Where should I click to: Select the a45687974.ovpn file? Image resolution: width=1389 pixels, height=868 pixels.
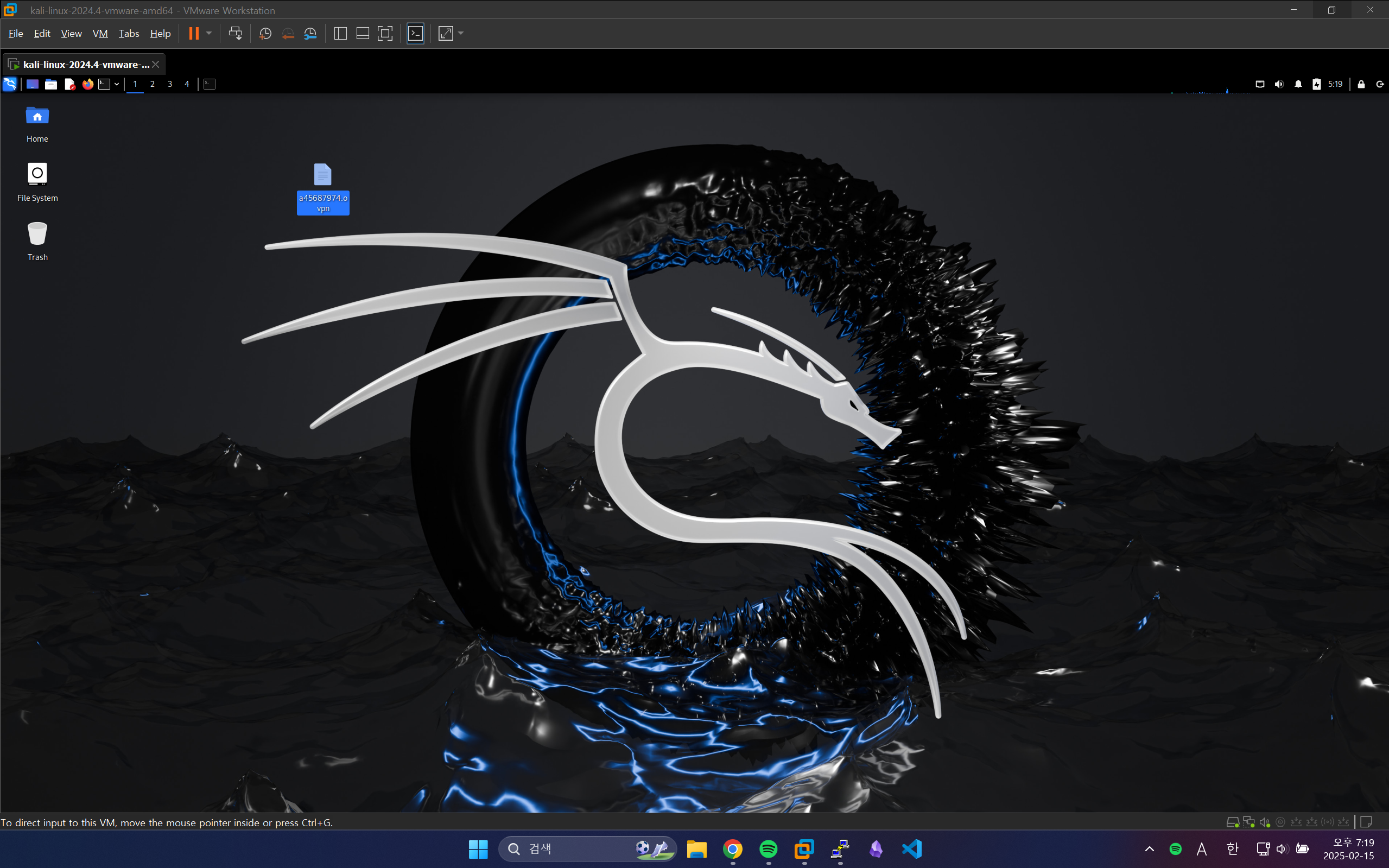click(322, 175)
